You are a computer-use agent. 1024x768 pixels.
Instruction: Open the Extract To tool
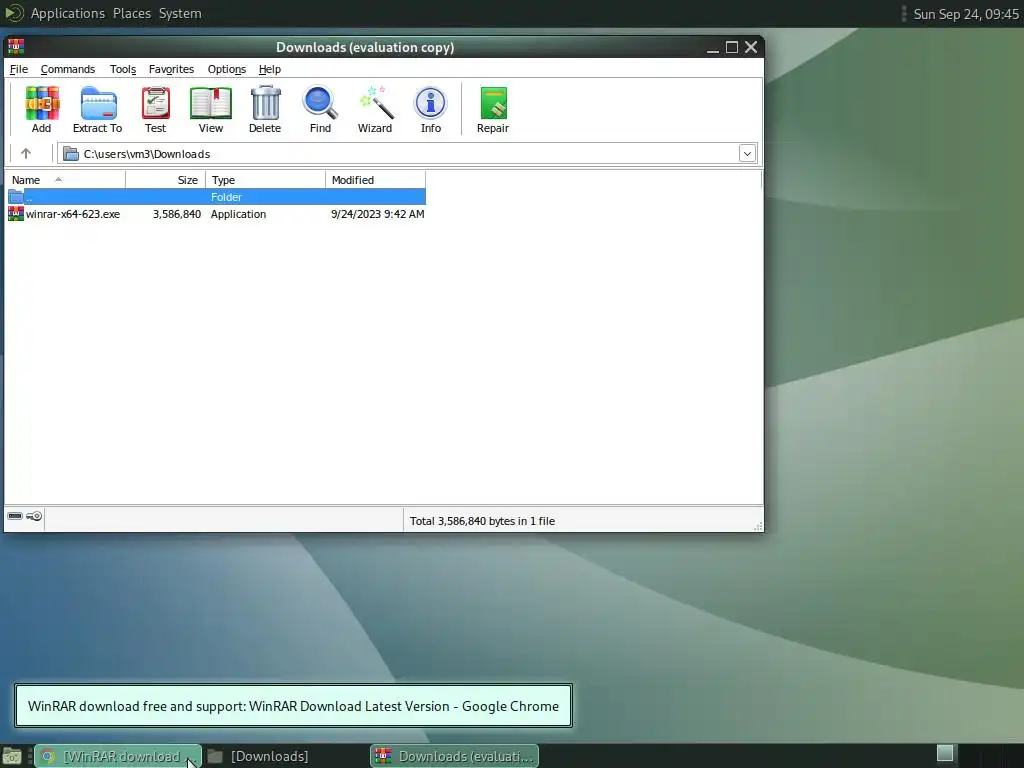pyautogui.click(x=97, y=110)
